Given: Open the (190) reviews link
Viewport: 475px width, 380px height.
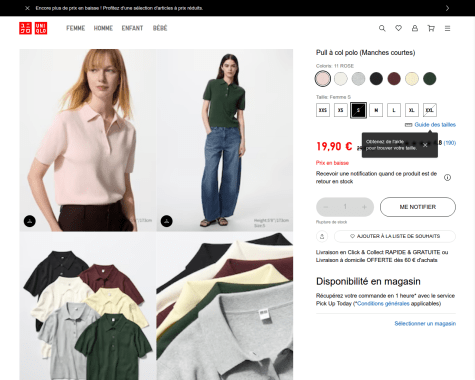Looking at the screenshot, I should [x=450, y=143].
